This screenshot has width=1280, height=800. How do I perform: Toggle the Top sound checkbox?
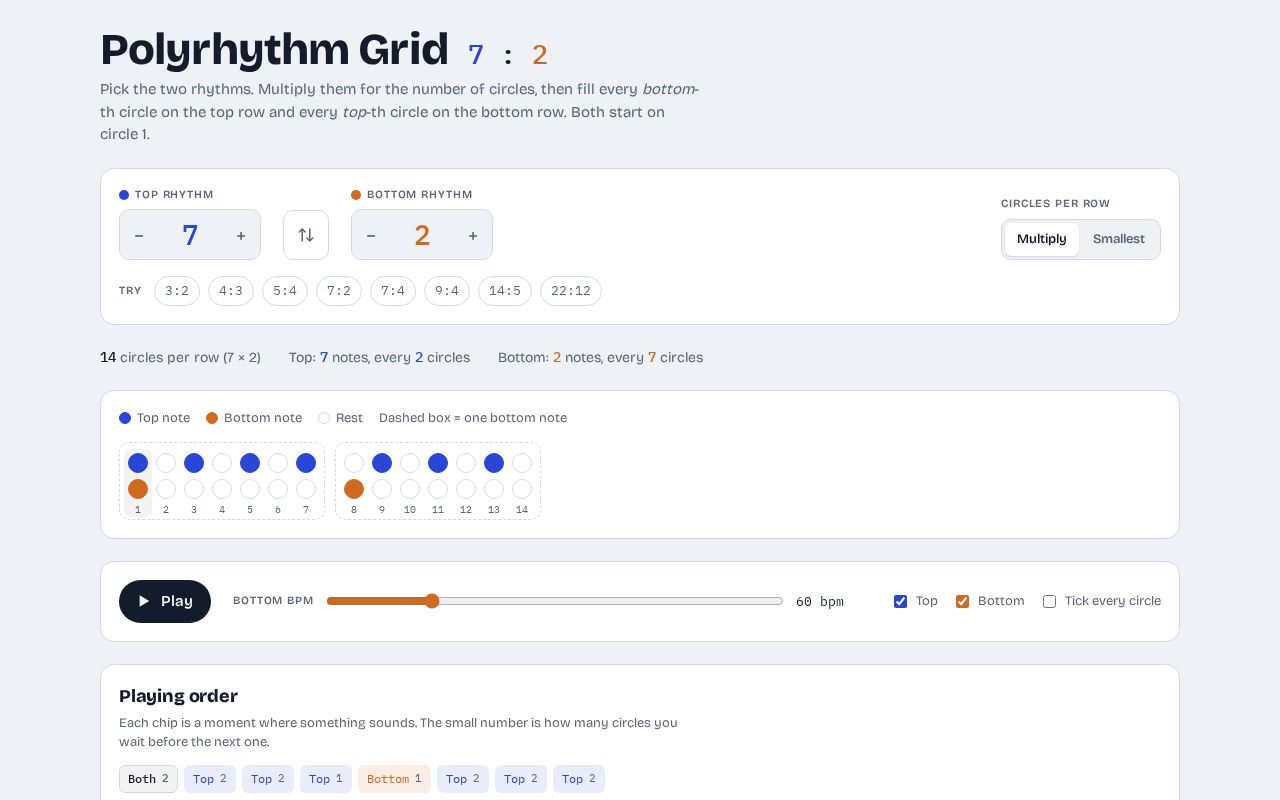point(900,601)
